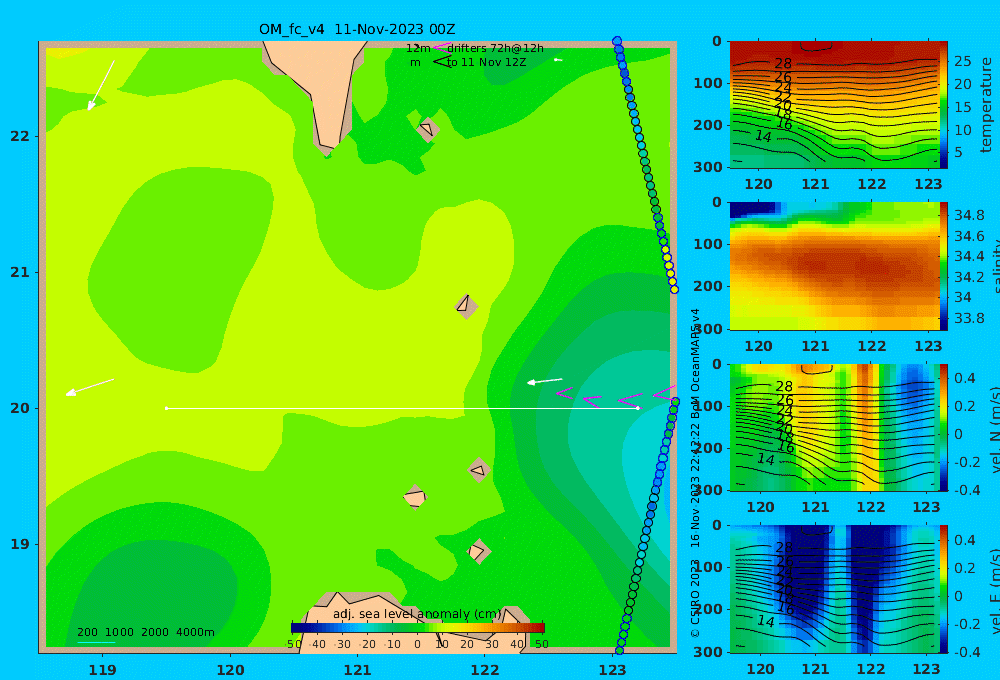Click the salinity section panel
The image size is (1000, 680).
click(x=834, y=266)
